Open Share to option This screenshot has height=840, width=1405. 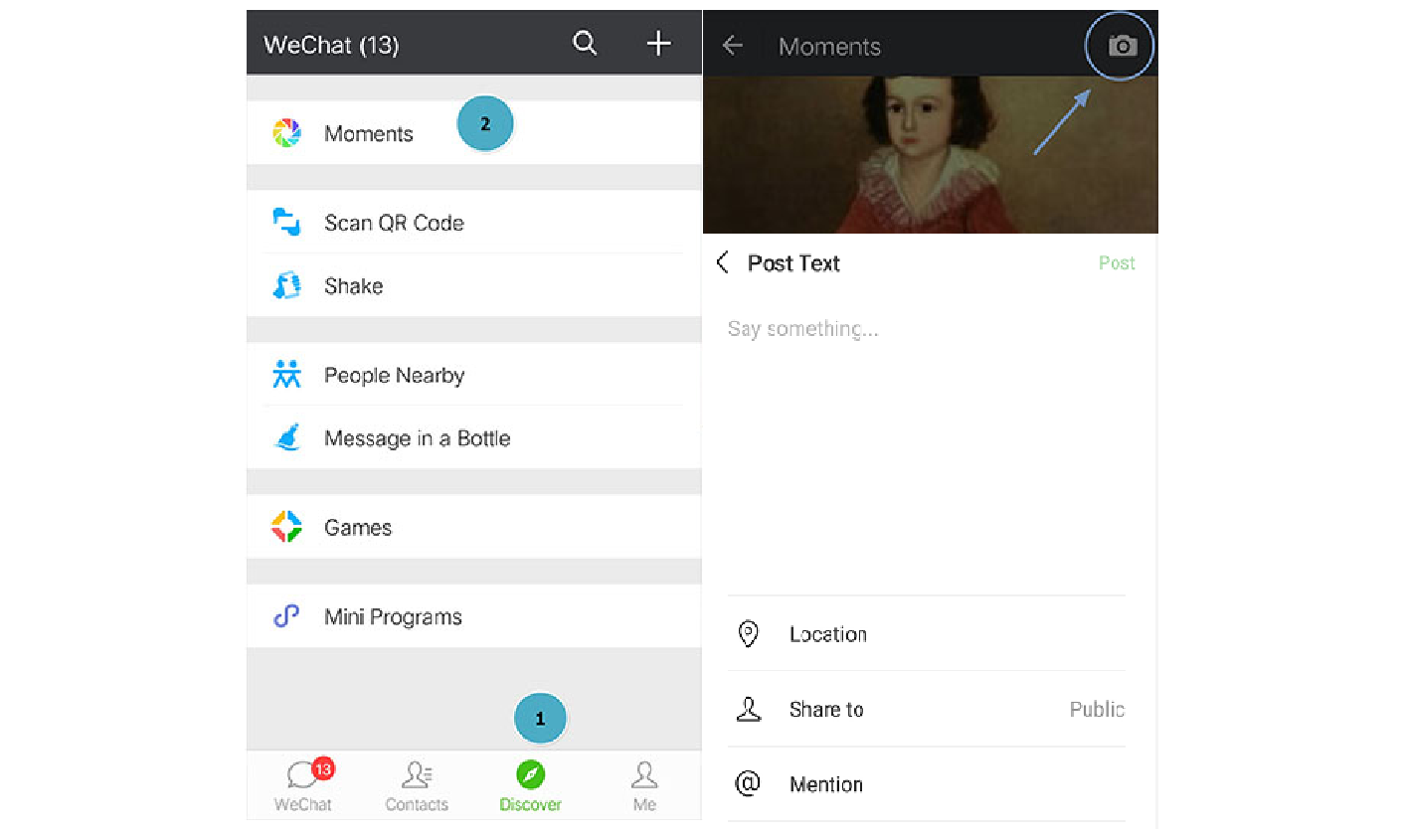[x=927, y=709]
